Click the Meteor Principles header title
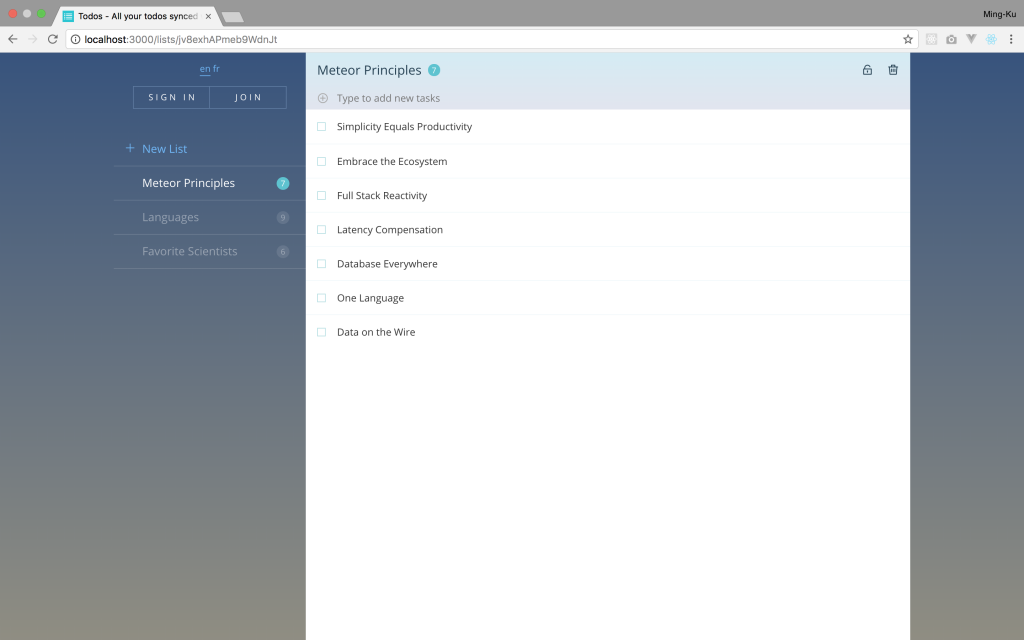 pyautogui.click(x=369, y=70)
